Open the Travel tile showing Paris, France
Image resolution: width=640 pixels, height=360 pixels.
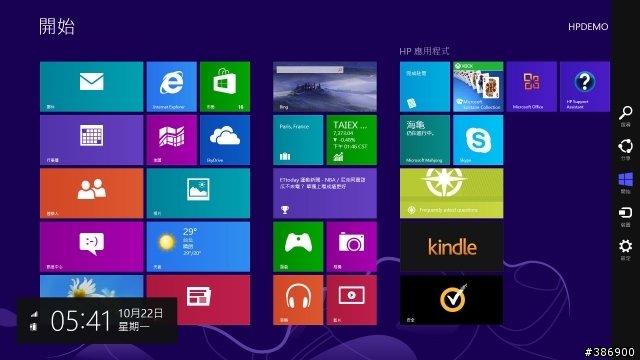298,140
